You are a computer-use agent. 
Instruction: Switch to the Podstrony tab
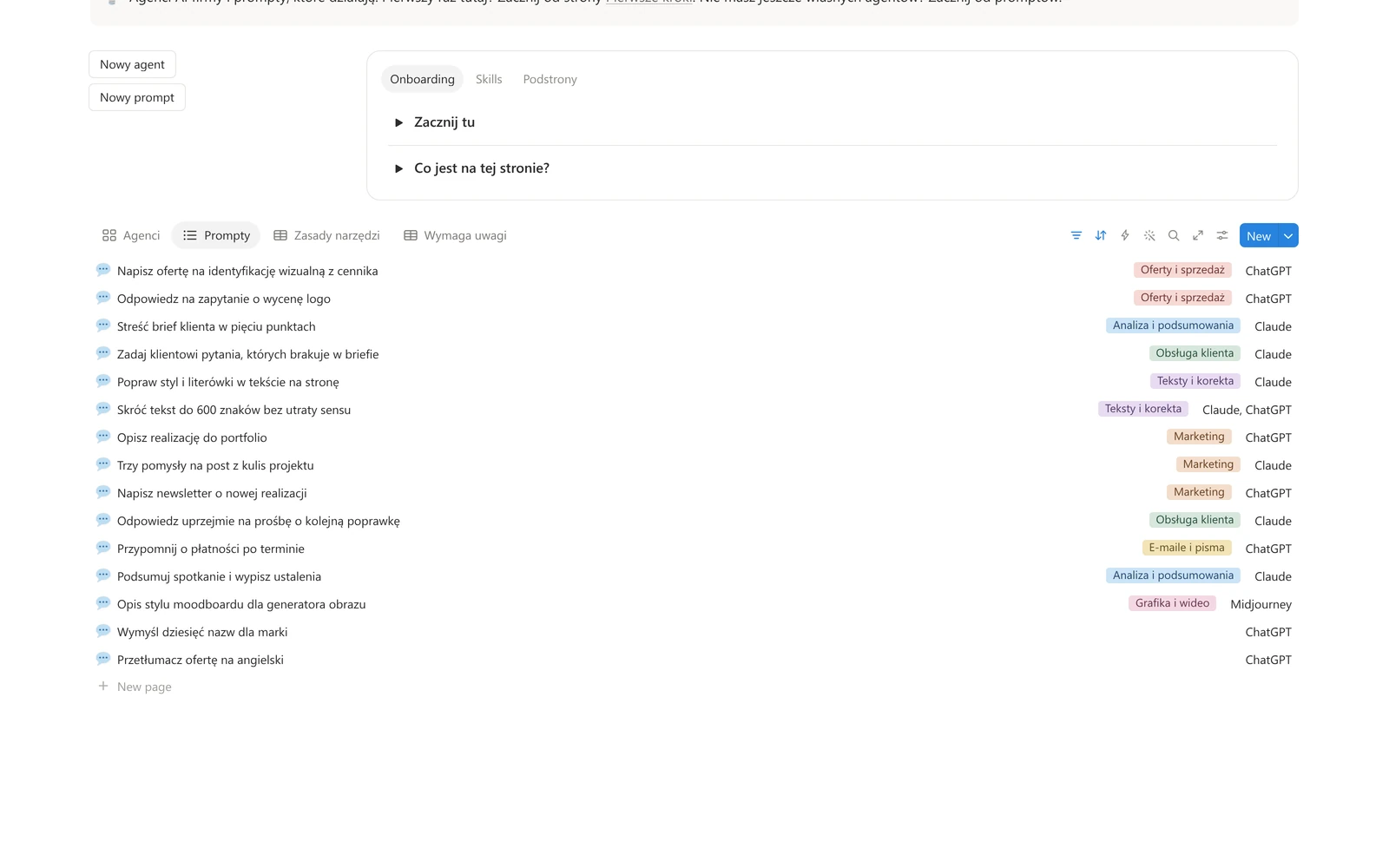550,79
